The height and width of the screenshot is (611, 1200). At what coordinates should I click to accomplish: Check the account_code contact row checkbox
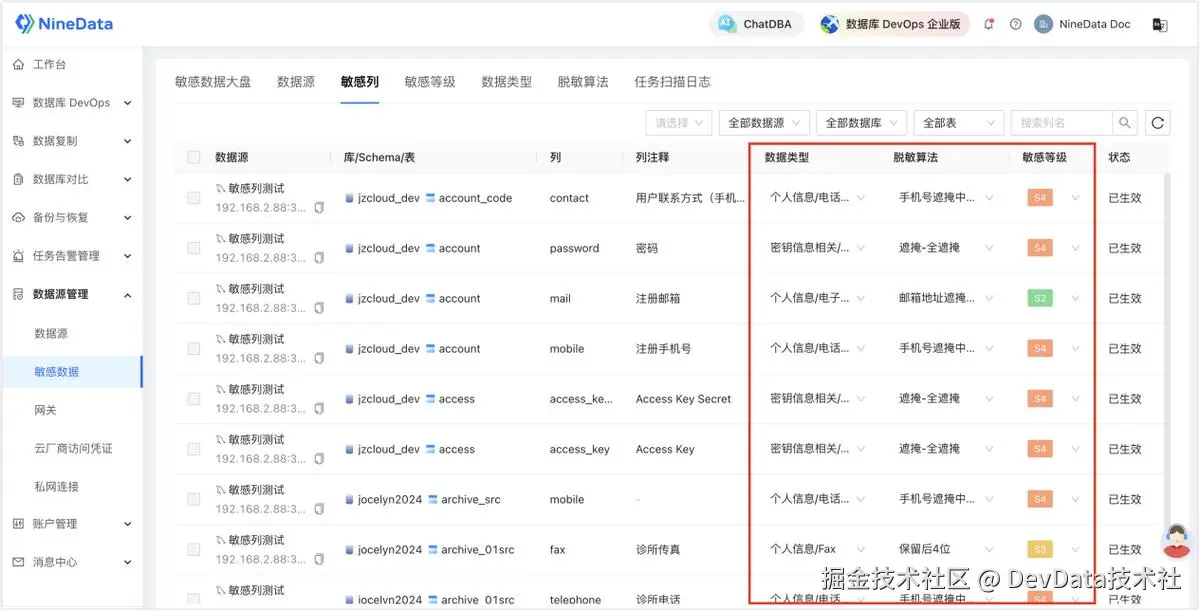(194, 198)
